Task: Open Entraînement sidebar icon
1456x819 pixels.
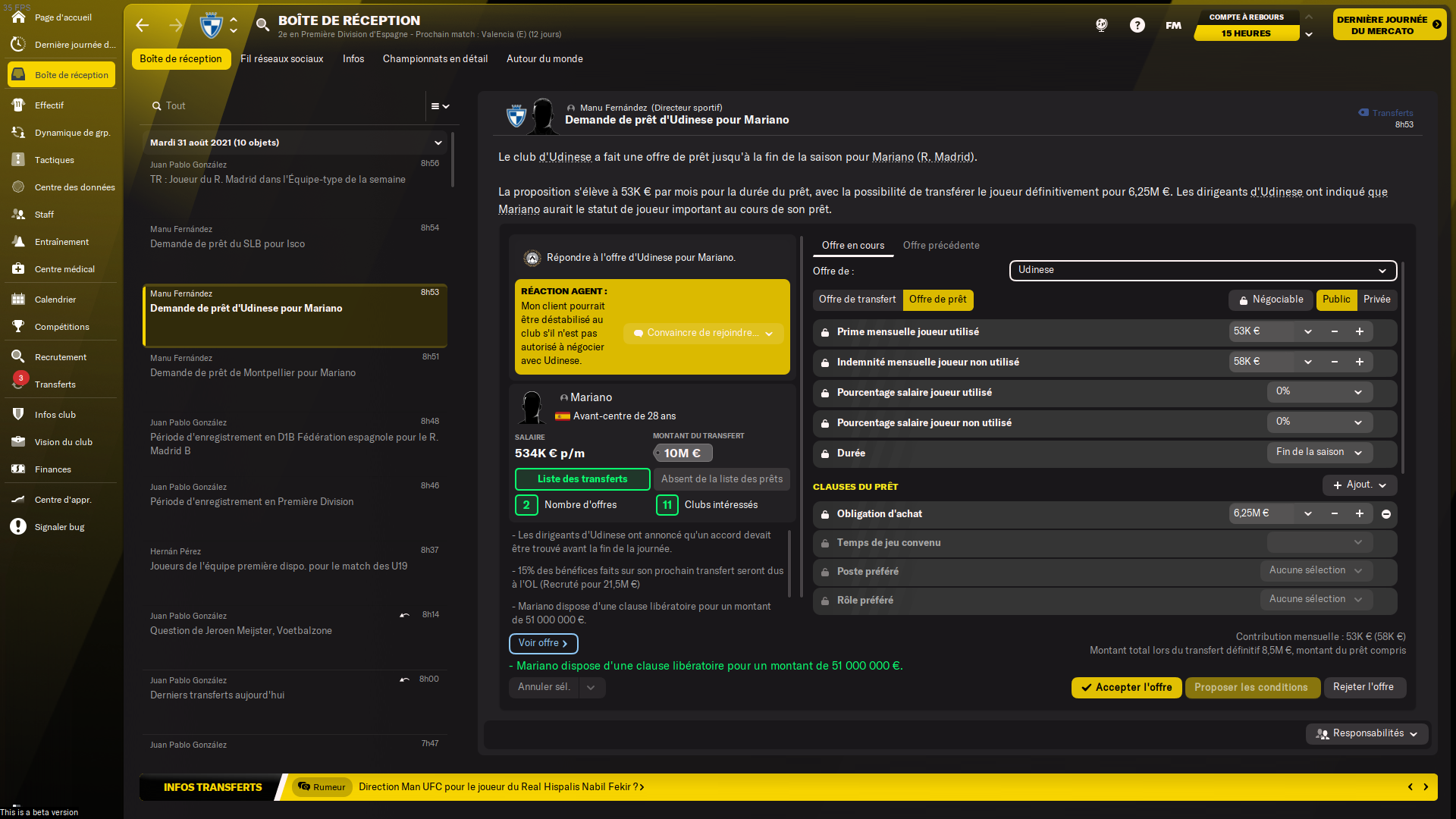Action: pos(18,242)
